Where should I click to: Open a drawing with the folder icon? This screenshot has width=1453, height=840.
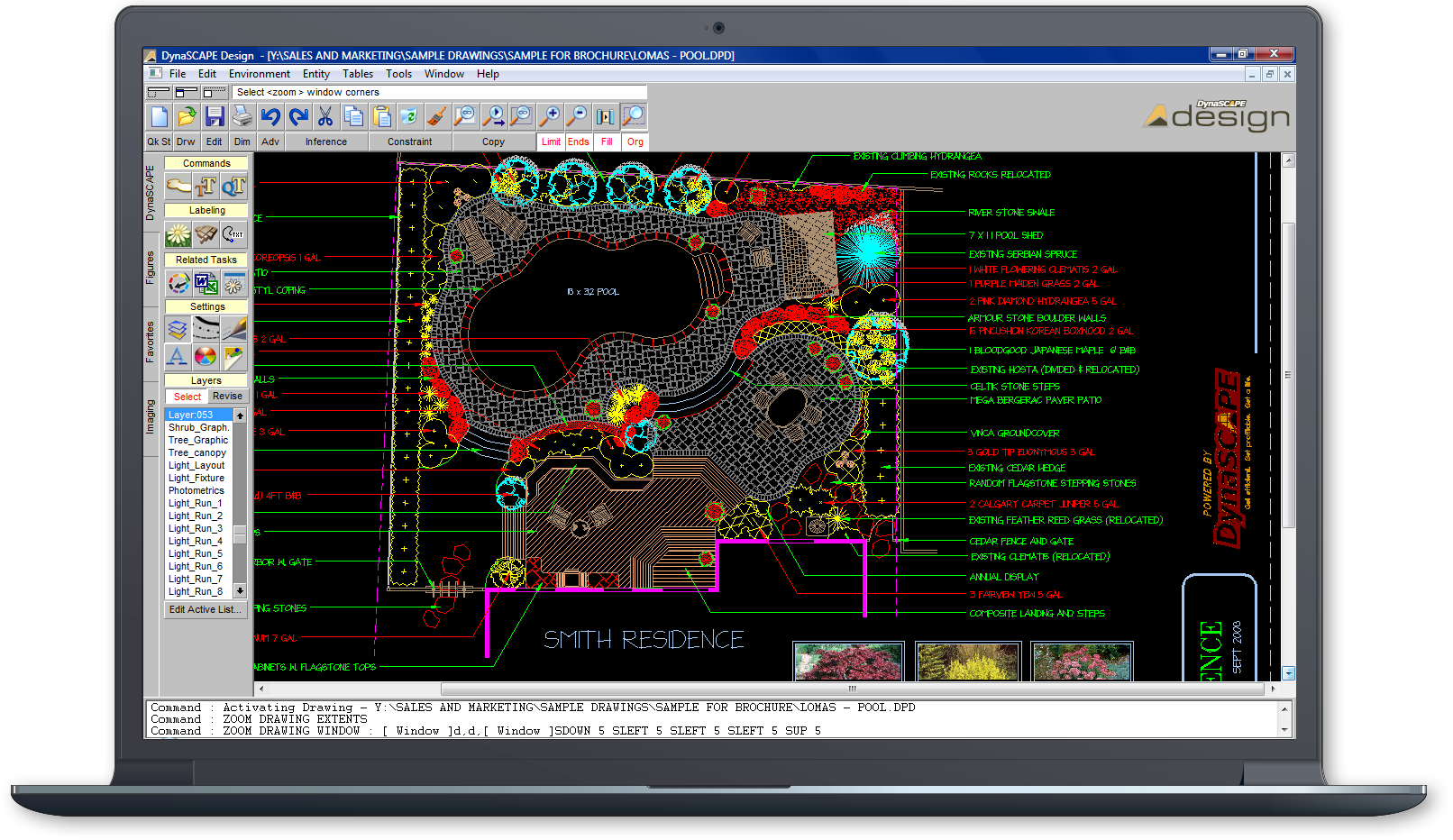(x=187, y=116)
